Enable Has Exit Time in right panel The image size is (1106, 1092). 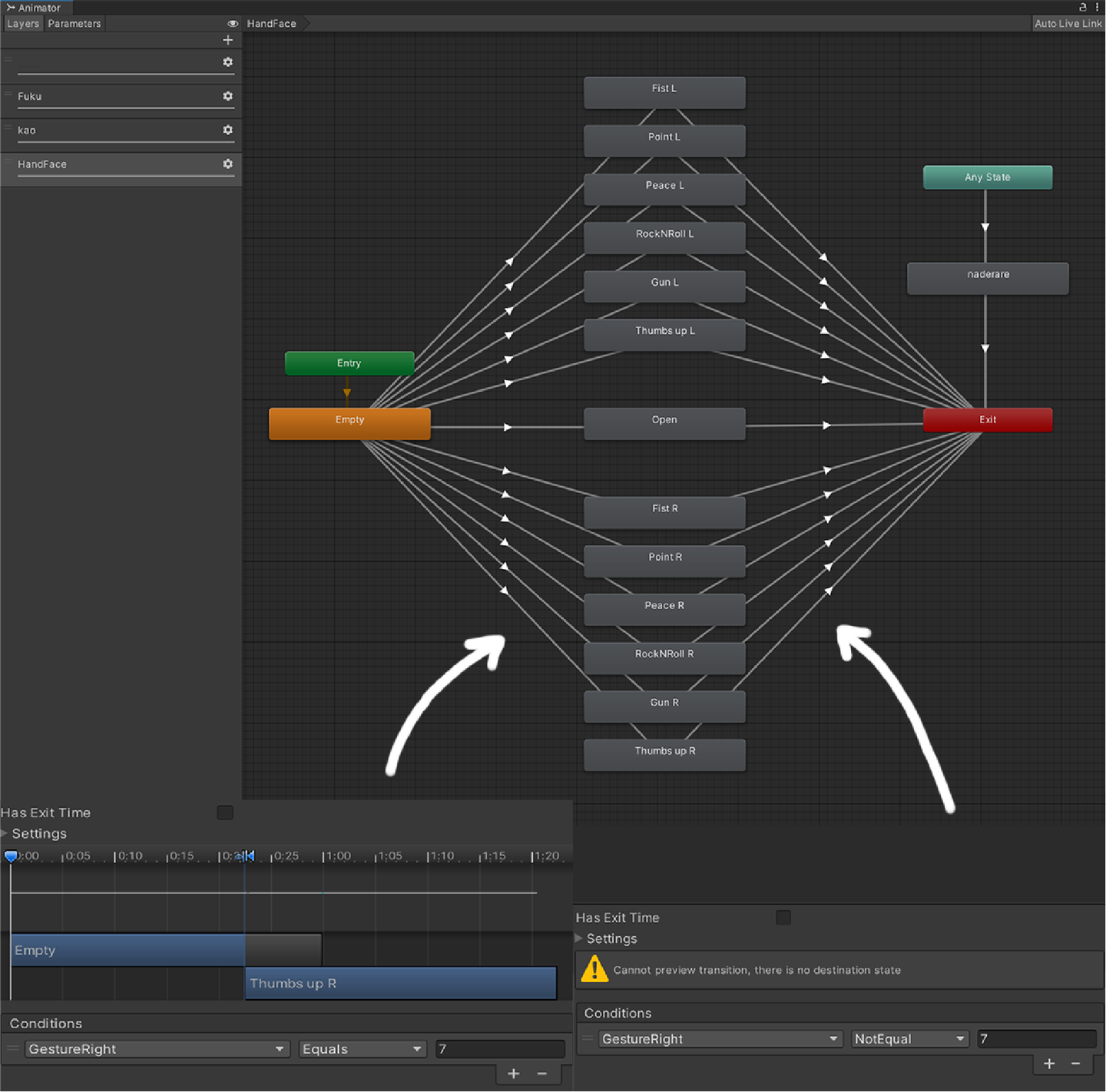(x=783, y=918)
